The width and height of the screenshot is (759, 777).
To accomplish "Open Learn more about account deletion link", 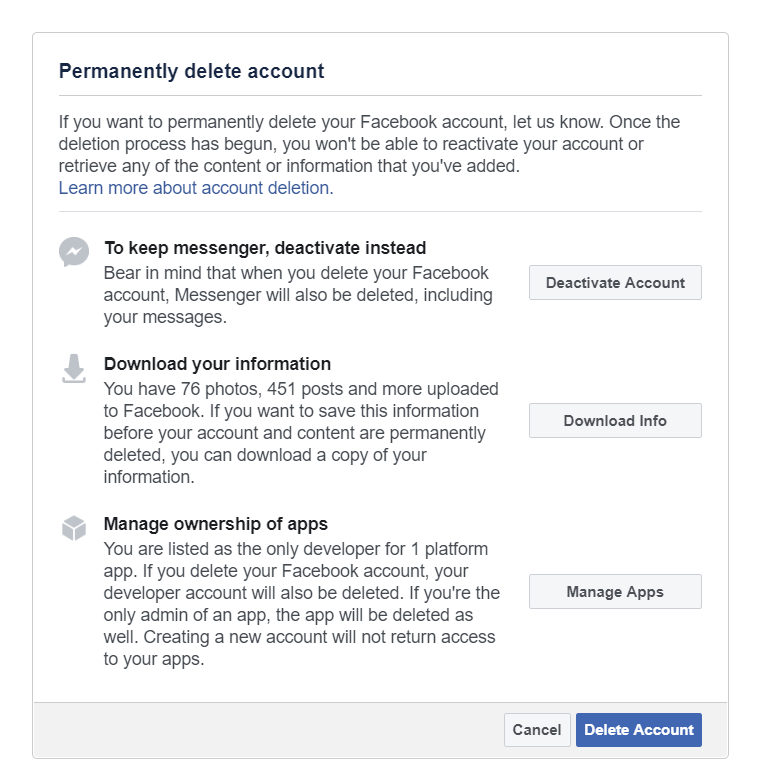I will (193, 188).
